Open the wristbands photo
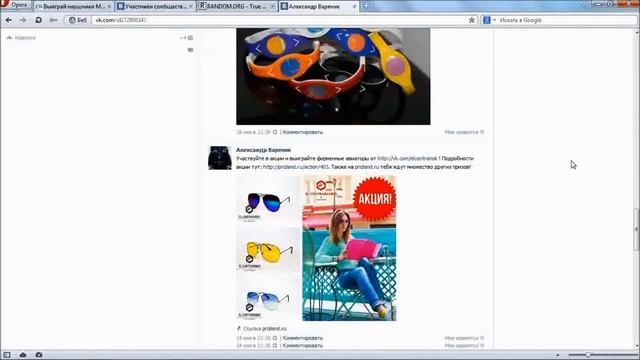 333,76
